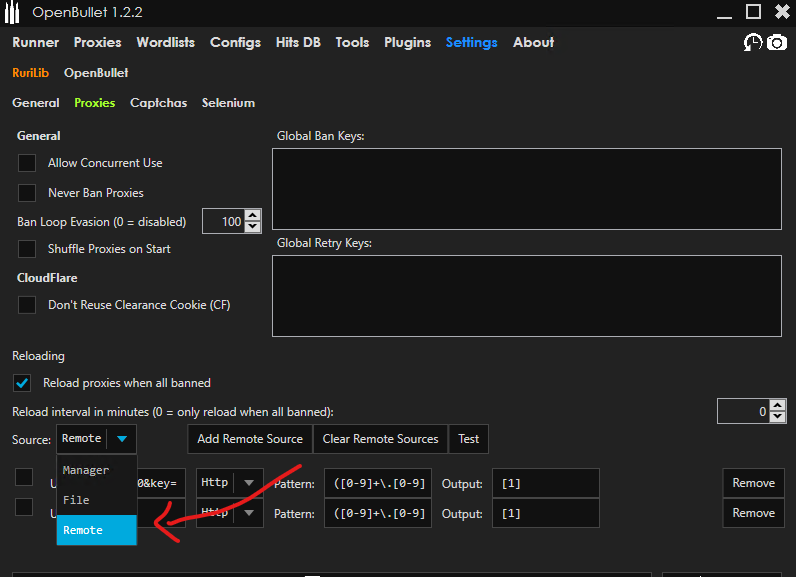
Task: Decrease reload interval minutes arrow
Action: [778, 417]
